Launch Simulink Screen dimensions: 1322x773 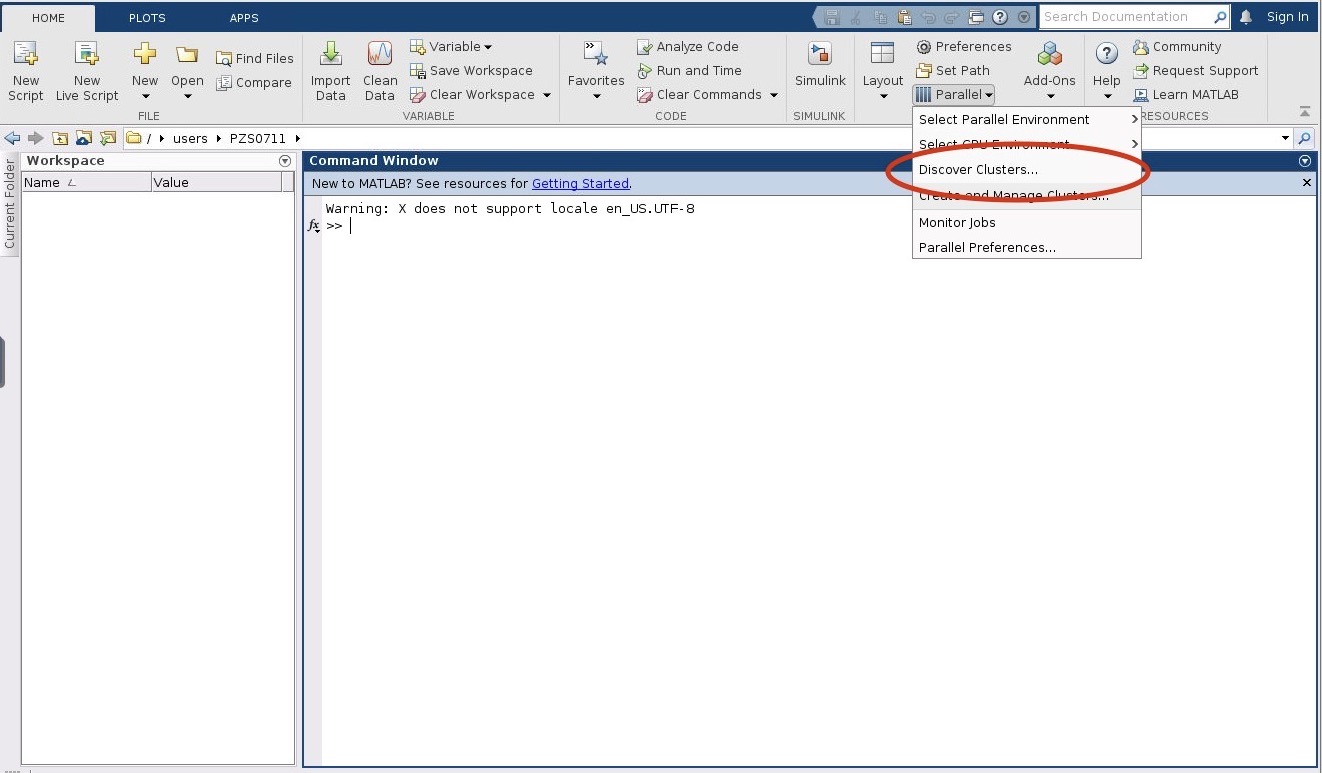[820, 65]
